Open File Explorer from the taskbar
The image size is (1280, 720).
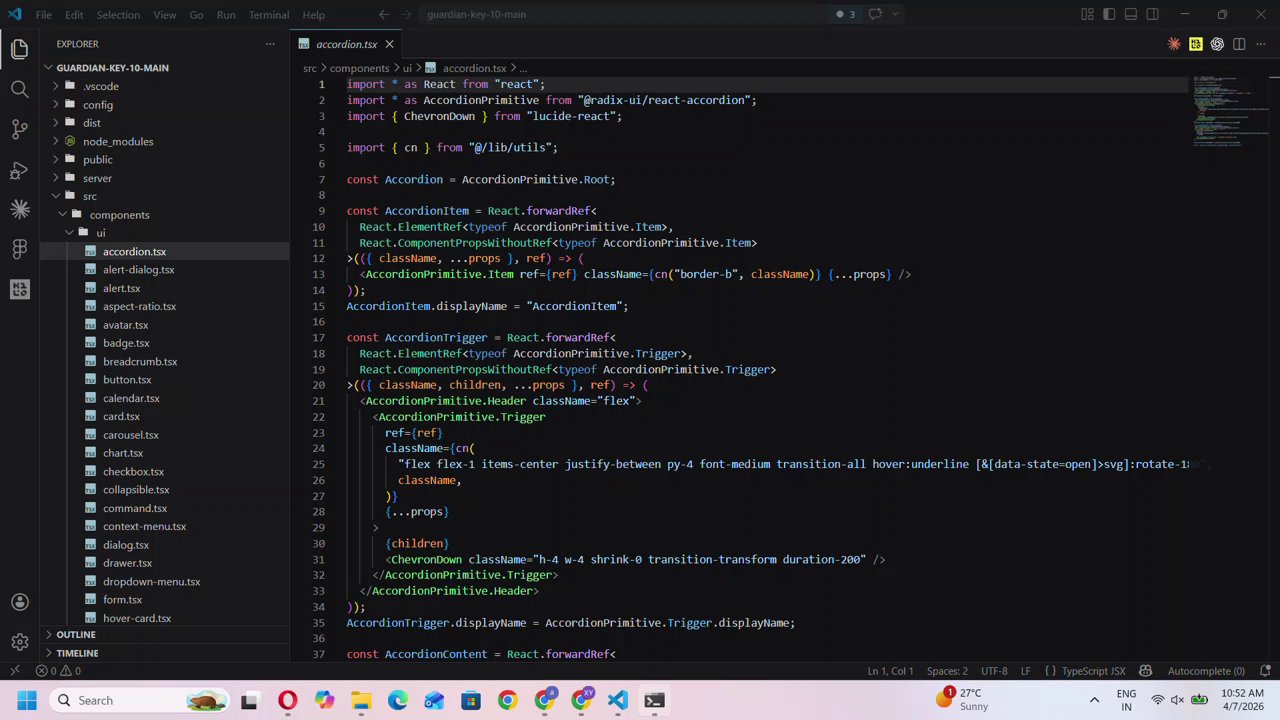tap(361, 700)
